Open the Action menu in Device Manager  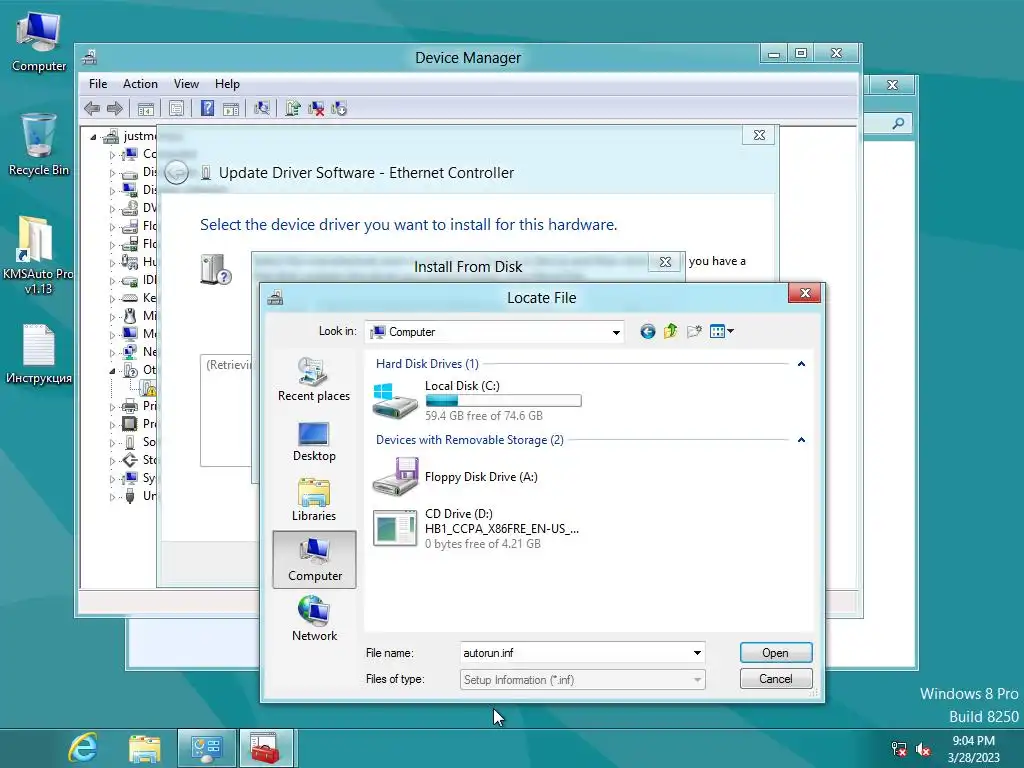140,84
